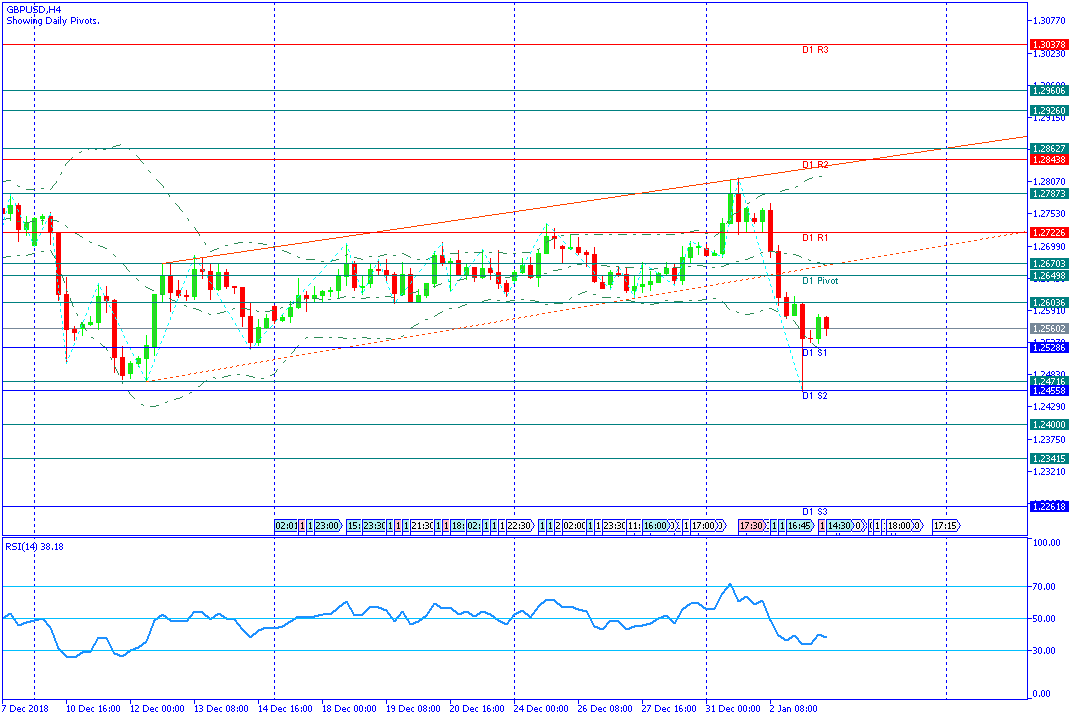This screenshot has height=720, width=1080.
Task: Click the 22:30 news event marker
Action: point(520,526)
